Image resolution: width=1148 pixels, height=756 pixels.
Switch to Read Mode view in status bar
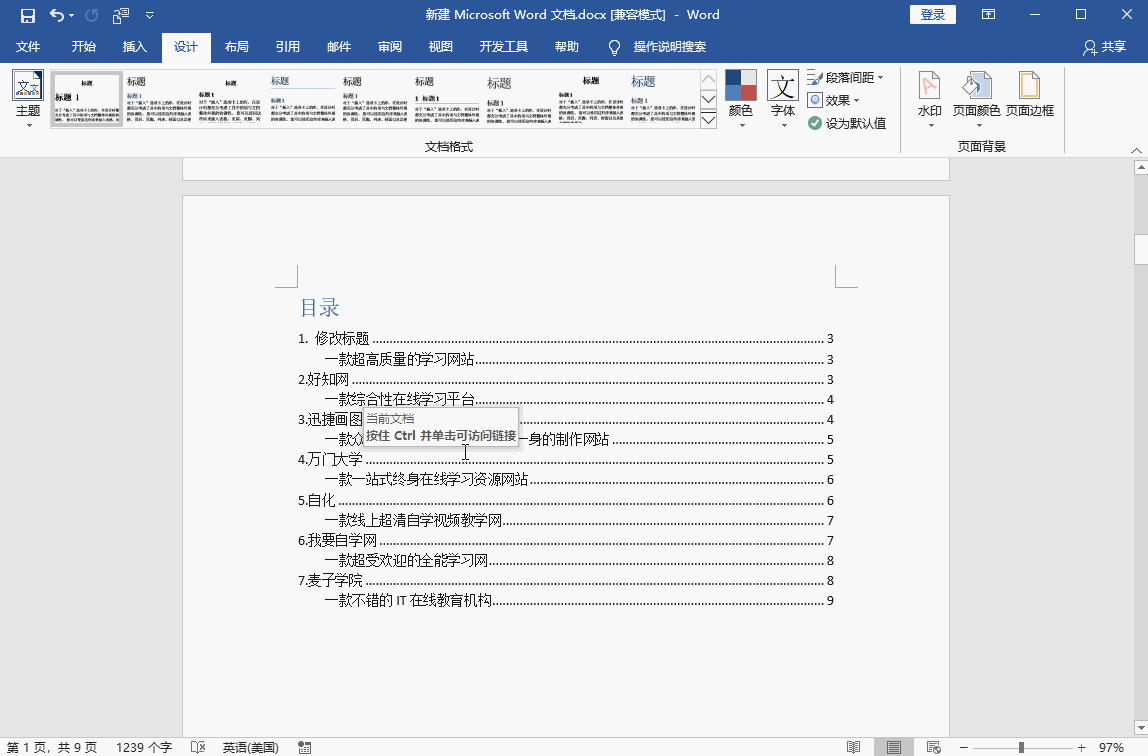pos(853,747)
